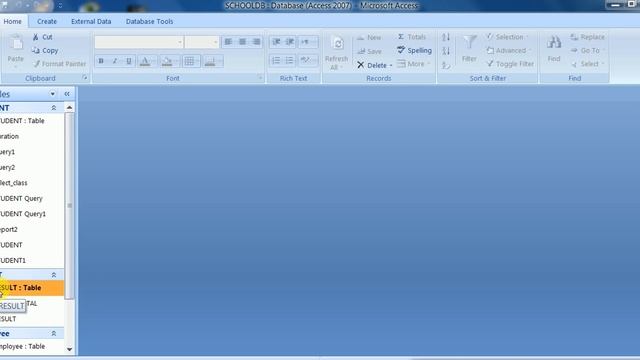Screen dimensions: 640x360
Task: Click the Copy icon
Action: 36,50
